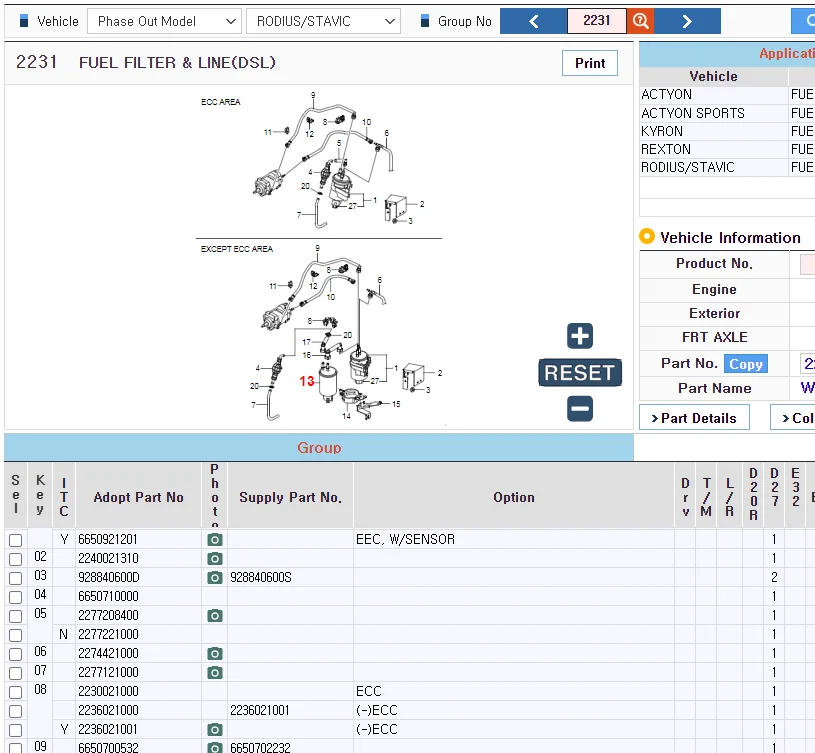Check the box for part 2240021310
Screen dimensions: 815x753
pos(16,559)
